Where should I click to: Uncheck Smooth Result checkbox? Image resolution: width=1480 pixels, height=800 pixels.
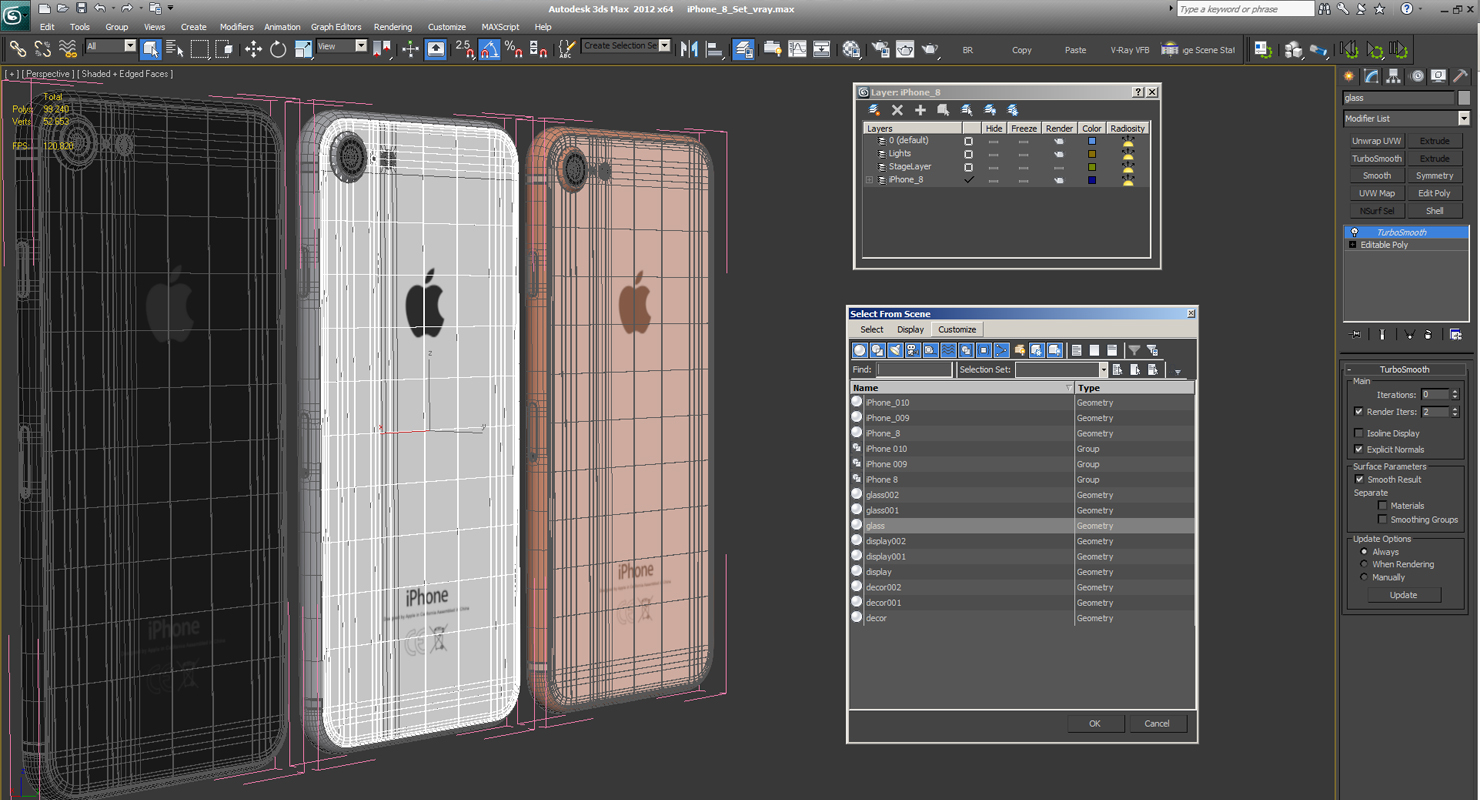[1359, 479]
